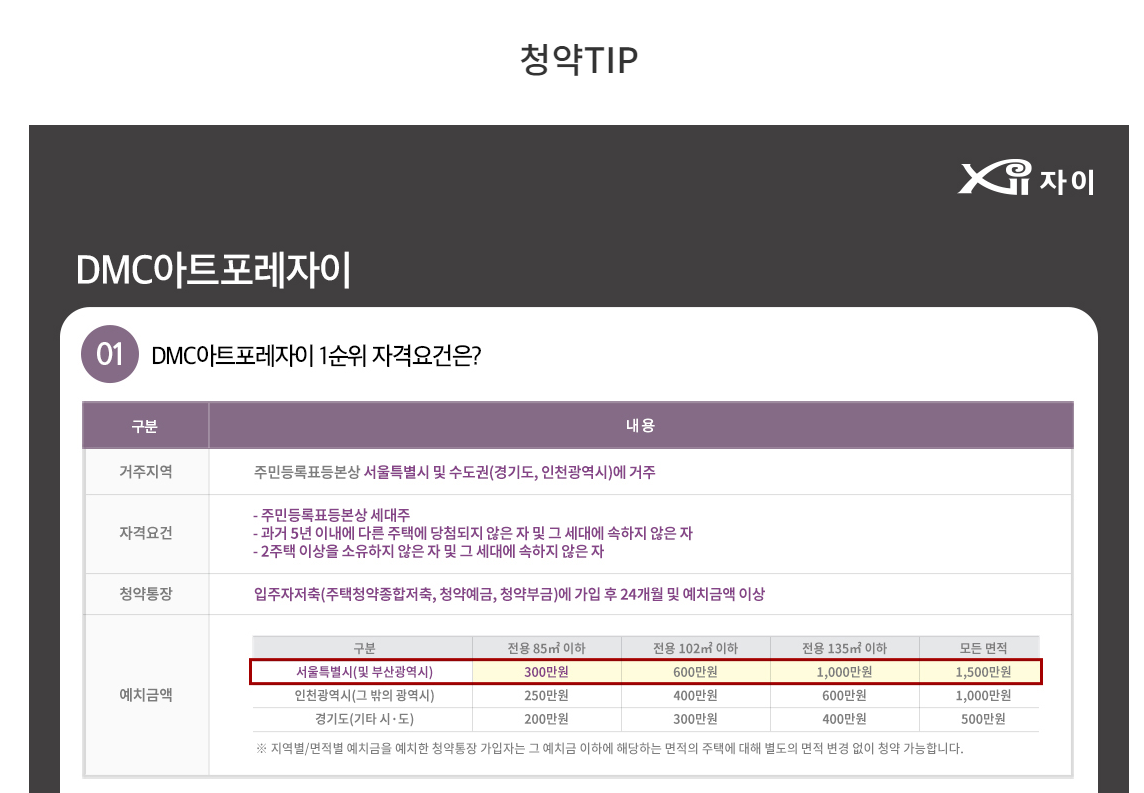Click the Xi 자이 logo
The height and width of the screenshot is (793, 1144).
pos(1026,178)
